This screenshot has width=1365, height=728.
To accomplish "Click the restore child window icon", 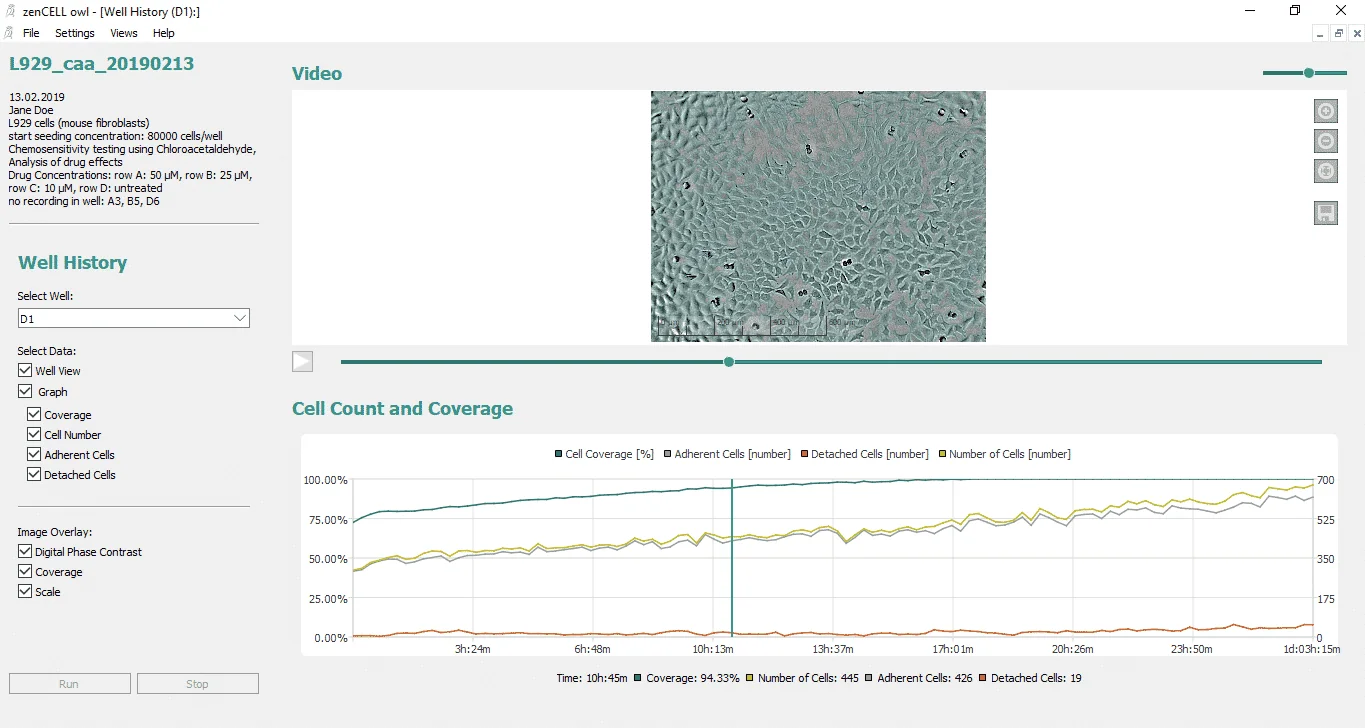I will (x=1338, y=33).
